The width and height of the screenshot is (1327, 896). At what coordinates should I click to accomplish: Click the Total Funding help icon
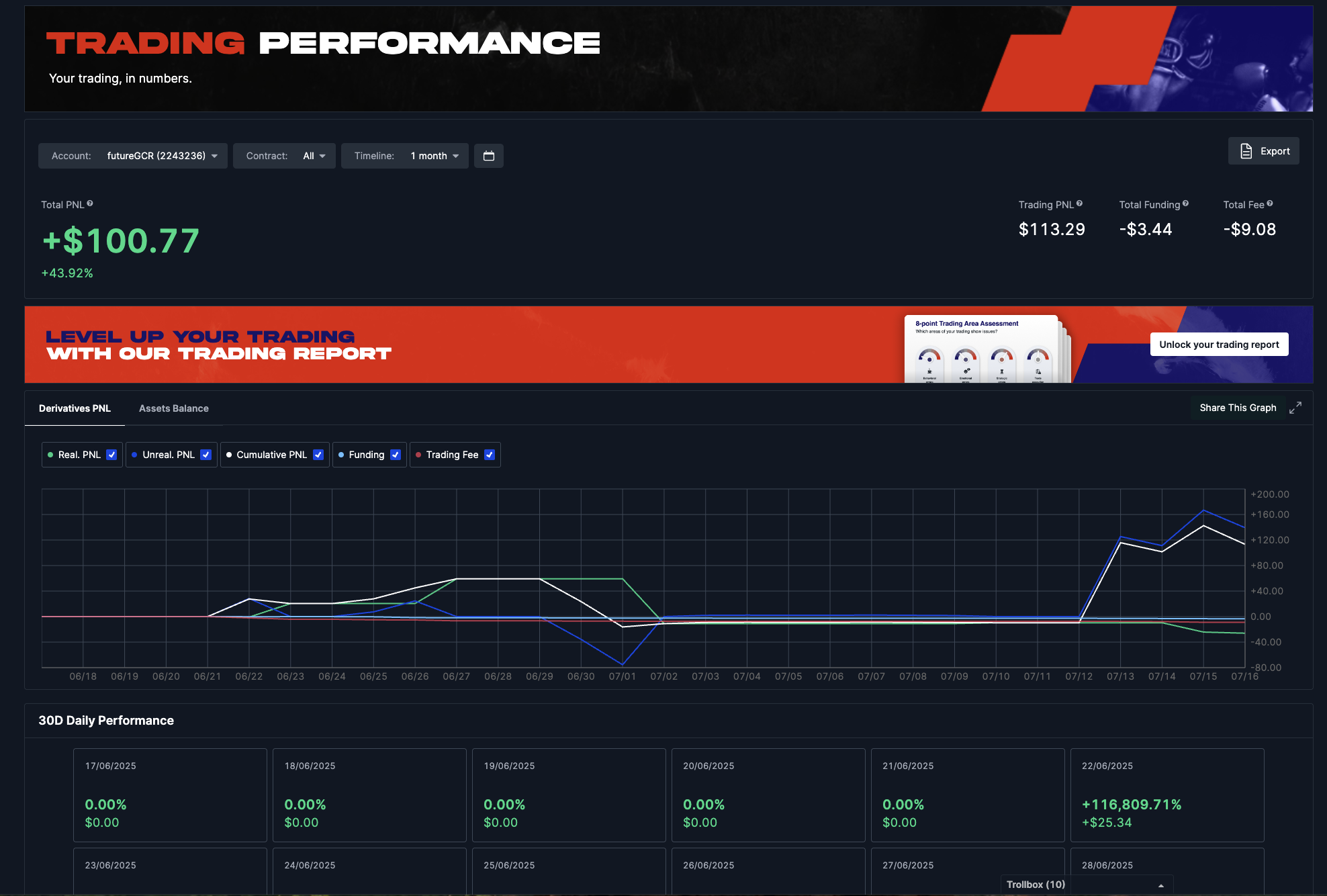[1185, 204]
